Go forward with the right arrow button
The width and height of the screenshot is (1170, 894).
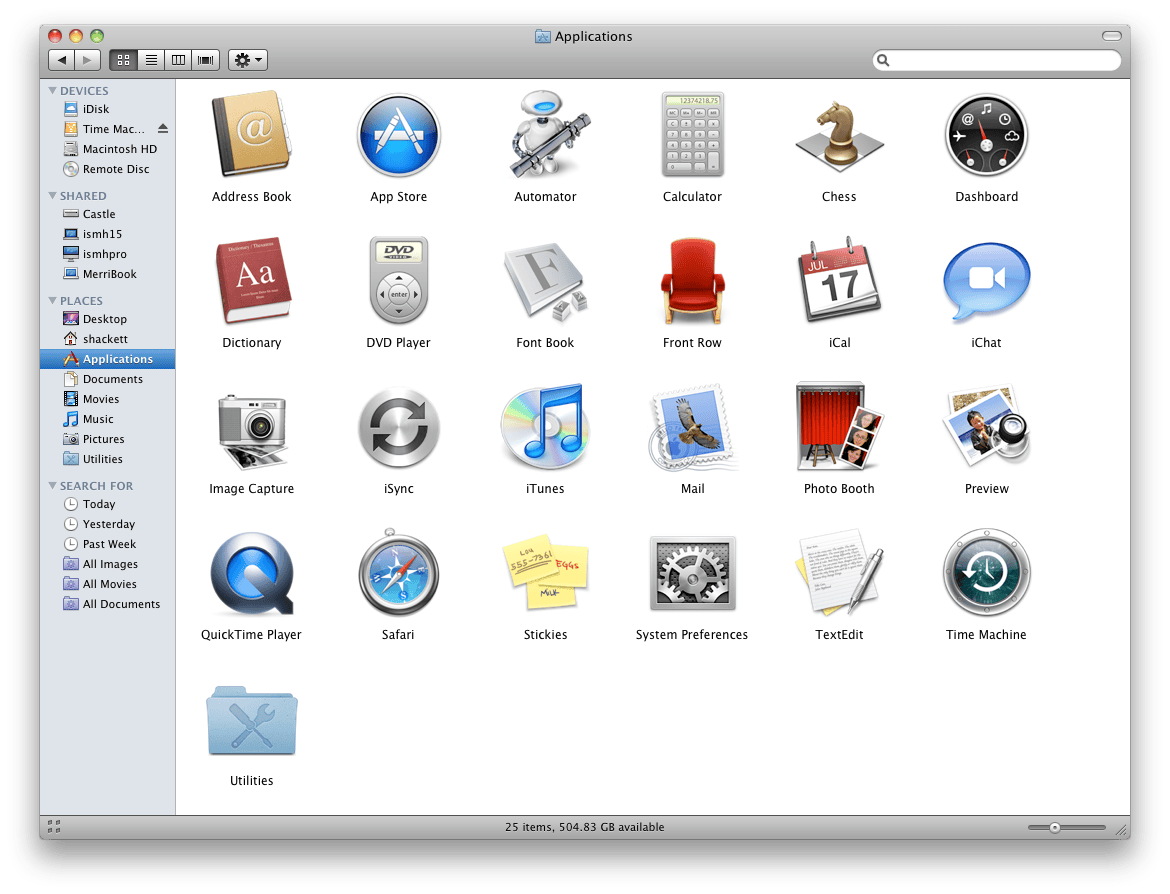click(x=87, y=60)
